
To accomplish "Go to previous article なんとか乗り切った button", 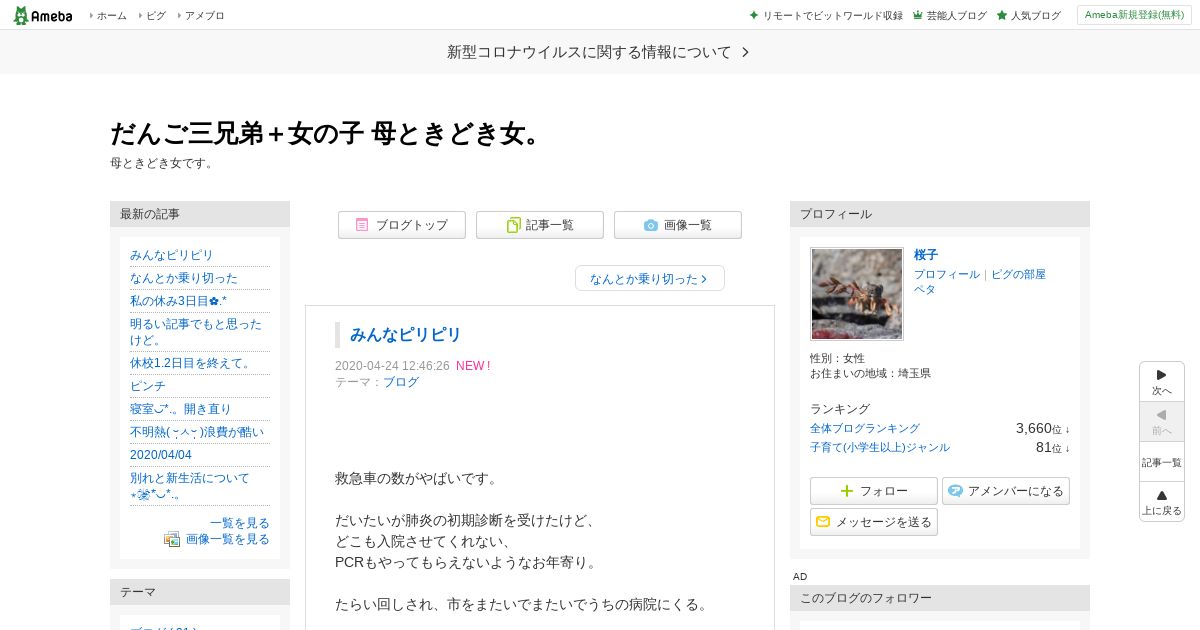I will tap(650, 278).
